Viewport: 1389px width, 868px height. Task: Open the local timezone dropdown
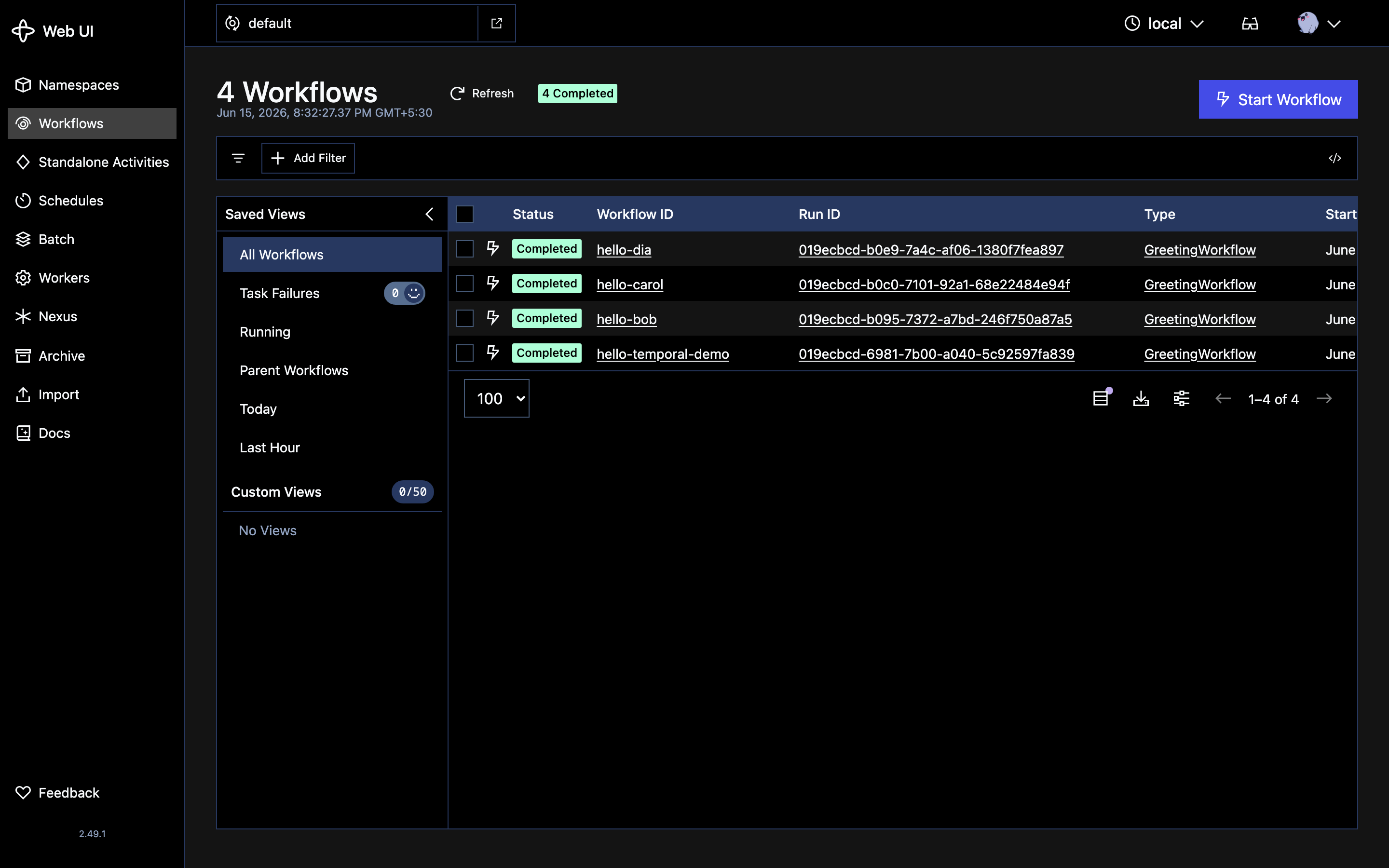1163,24
